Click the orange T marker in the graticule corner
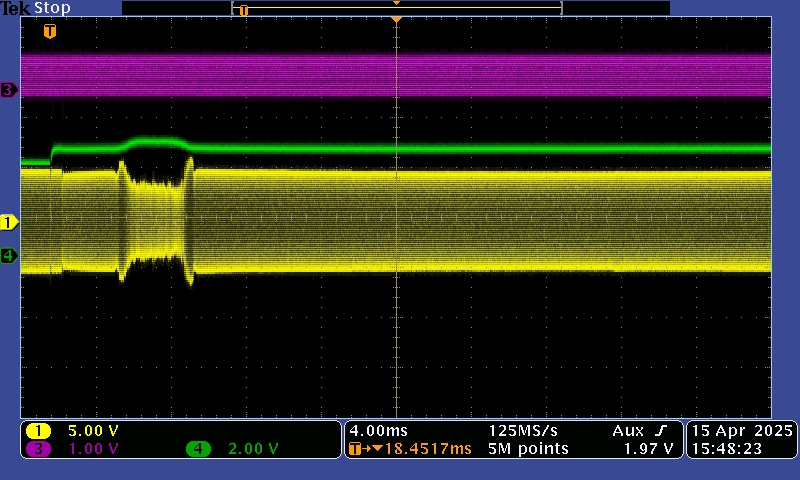The image size is (800, 480). (x=50, y=32)
